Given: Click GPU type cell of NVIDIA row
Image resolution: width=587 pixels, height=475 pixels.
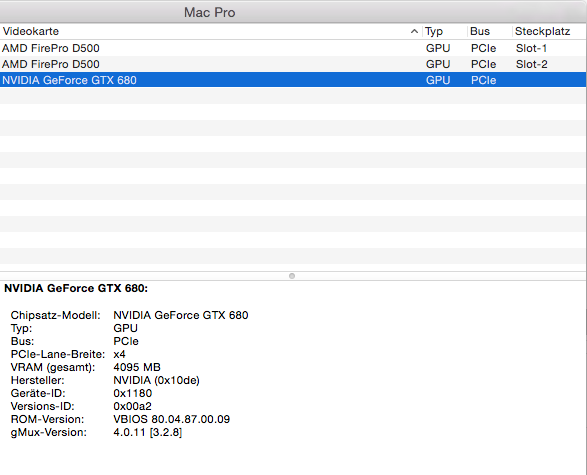Looking at the screenshot, I should click(x=438, y=80).
